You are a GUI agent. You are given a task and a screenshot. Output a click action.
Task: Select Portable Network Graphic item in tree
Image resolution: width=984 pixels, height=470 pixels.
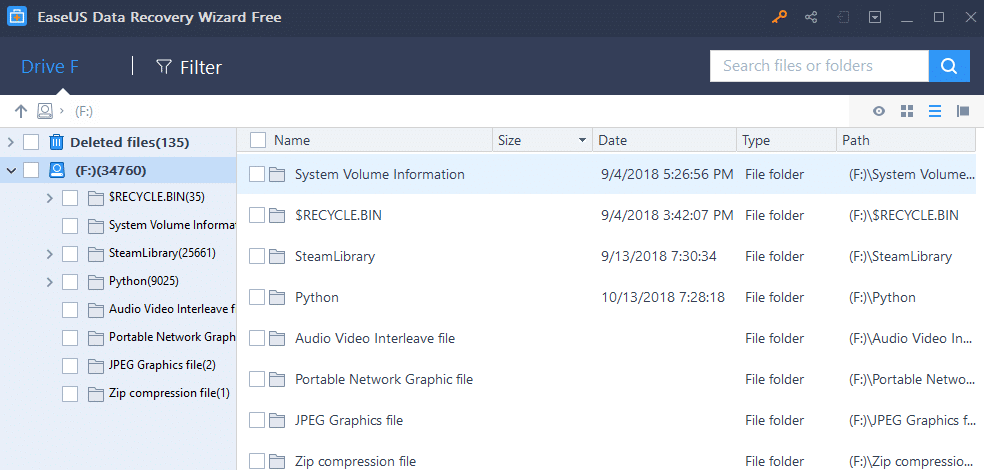point(172,338)
